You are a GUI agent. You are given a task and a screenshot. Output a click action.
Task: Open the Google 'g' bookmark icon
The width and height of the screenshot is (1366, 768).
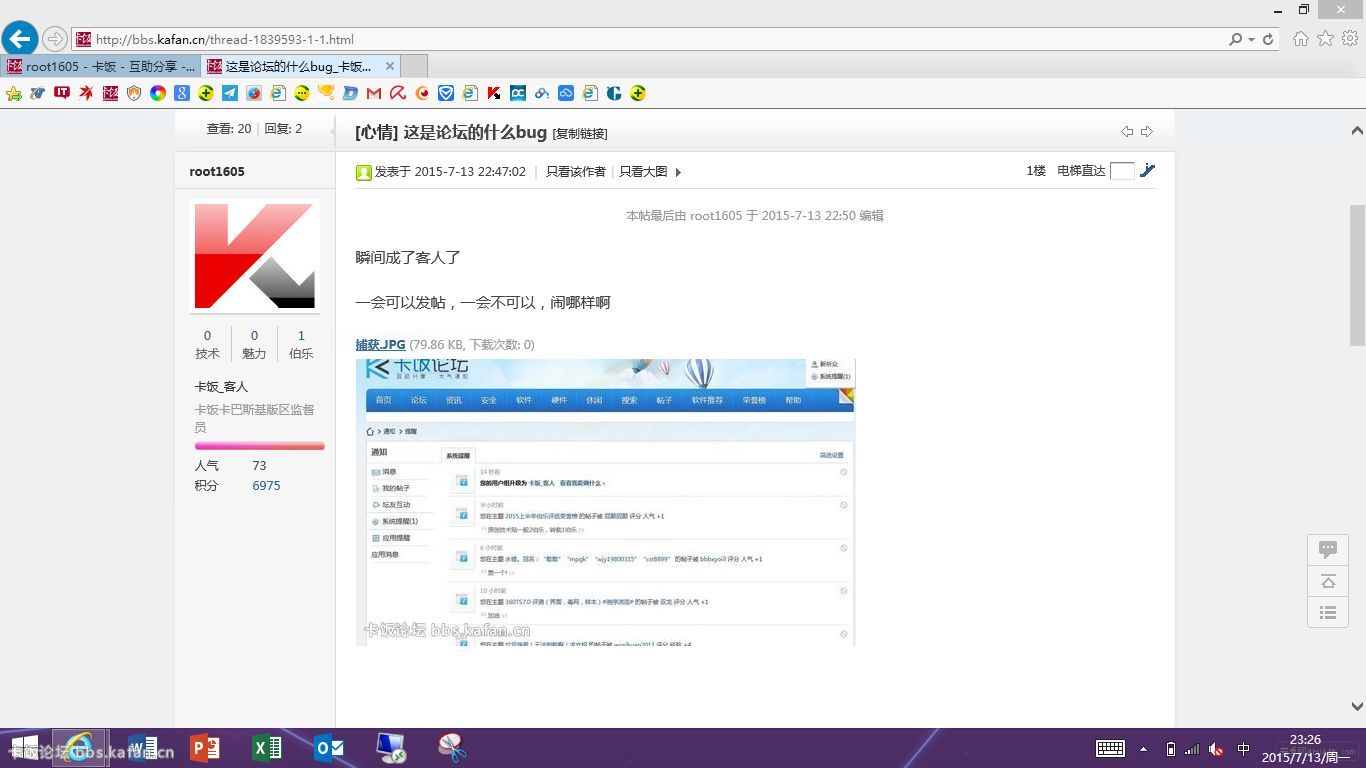182,93
